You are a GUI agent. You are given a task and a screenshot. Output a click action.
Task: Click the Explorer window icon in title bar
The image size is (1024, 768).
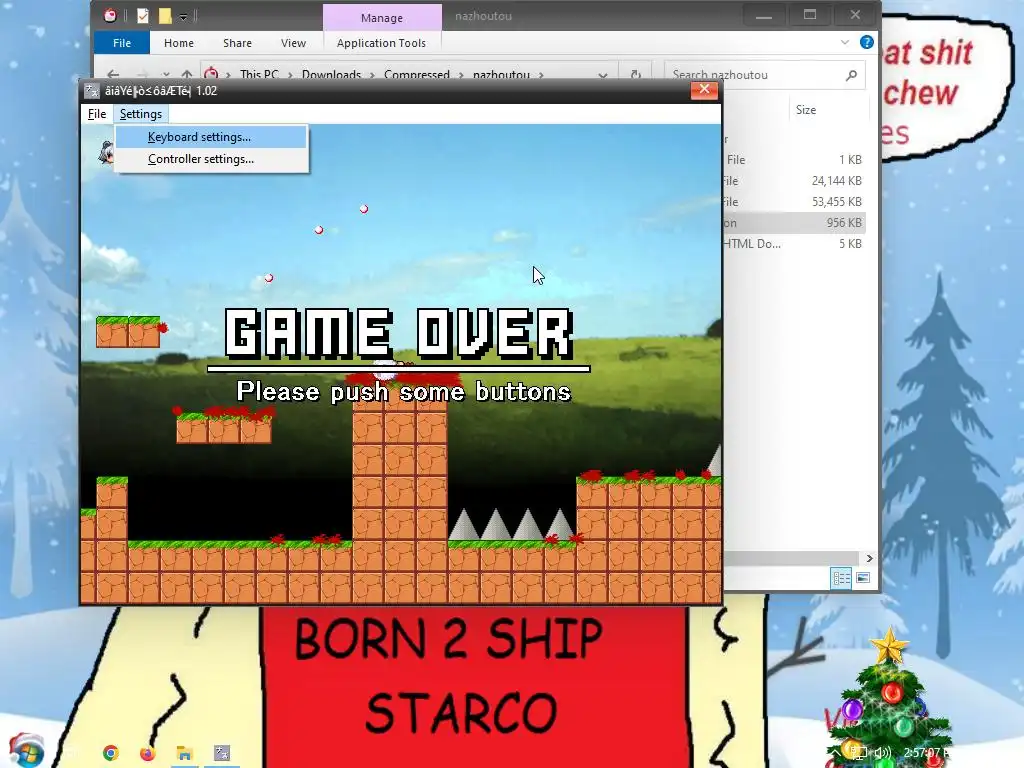[111, 15]
